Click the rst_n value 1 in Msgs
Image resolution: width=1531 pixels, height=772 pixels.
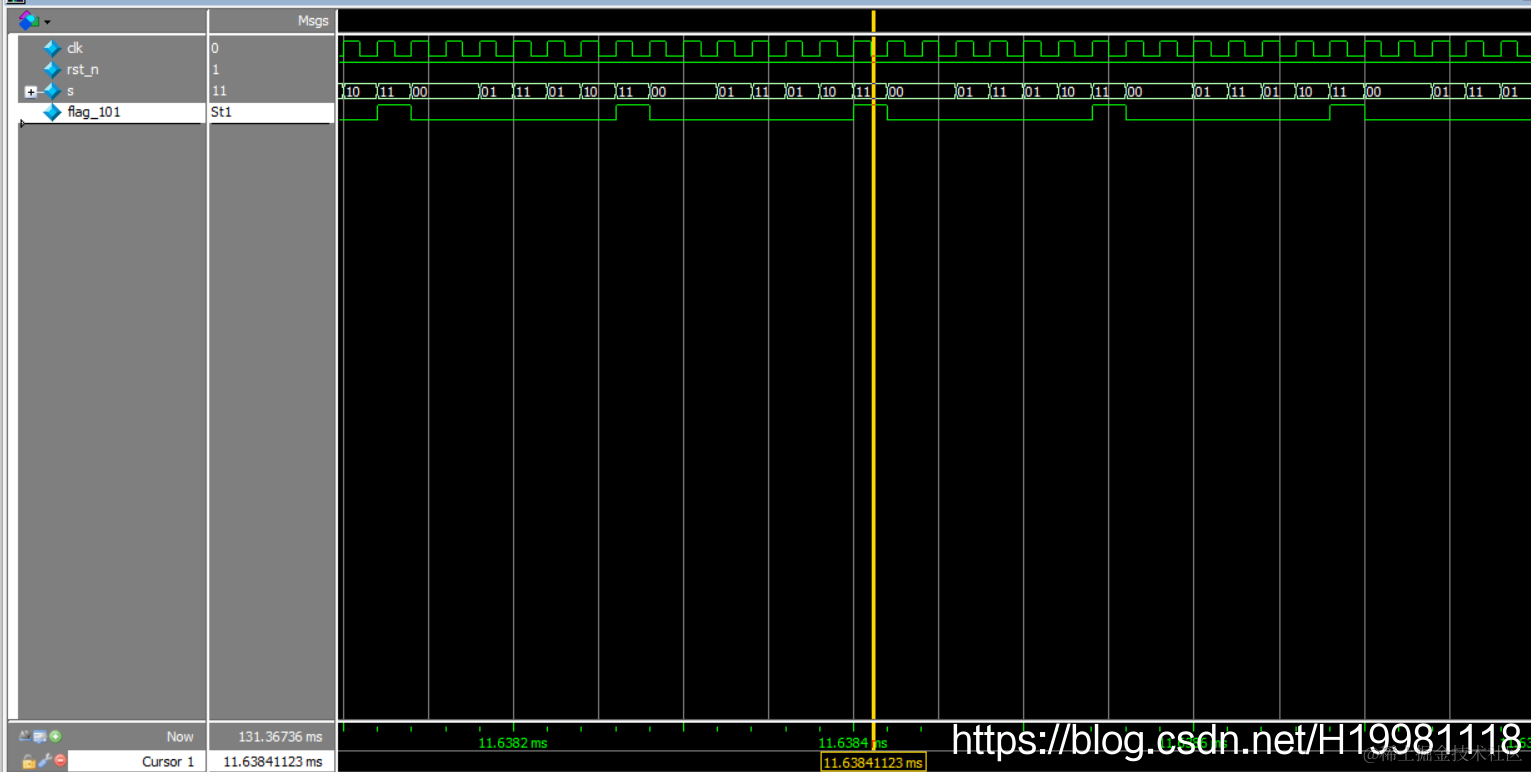pos(215,70)
